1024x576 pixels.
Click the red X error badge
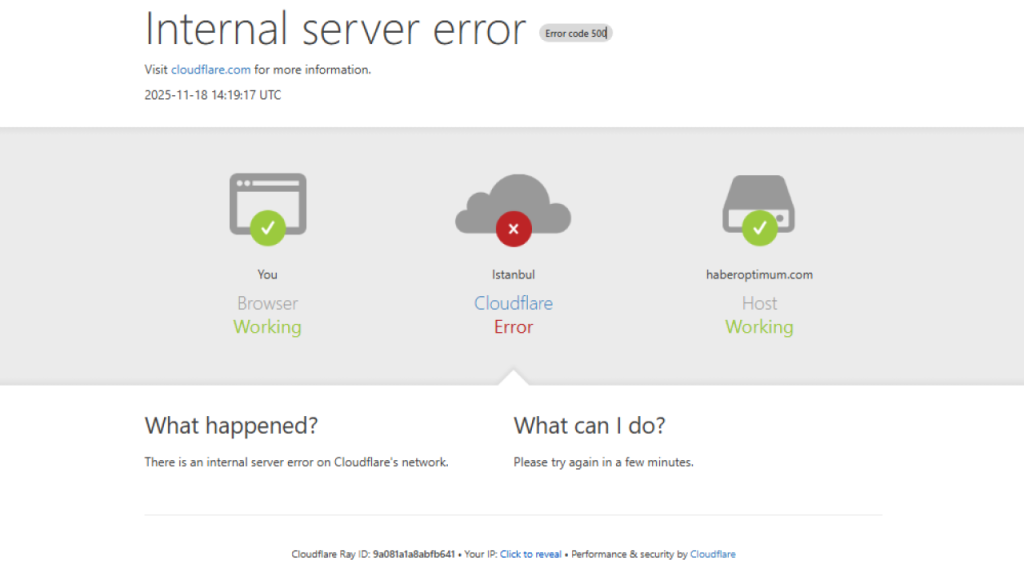coord(513,229)
